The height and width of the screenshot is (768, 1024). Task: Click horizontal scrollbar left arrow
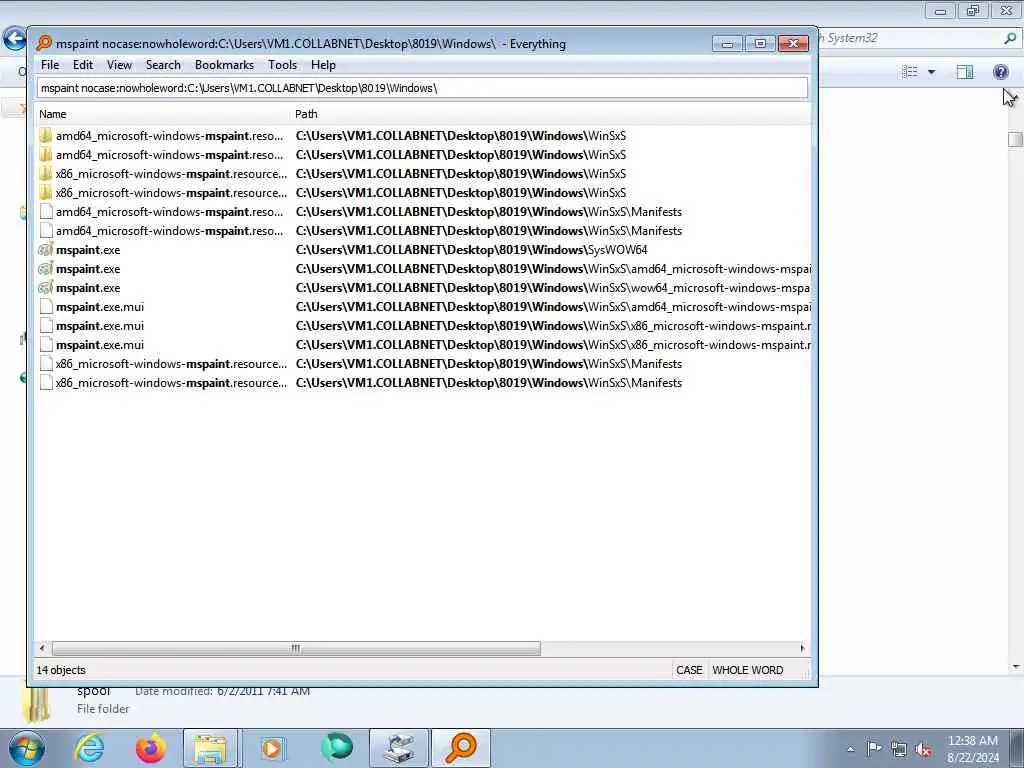(x=42, y=648)
